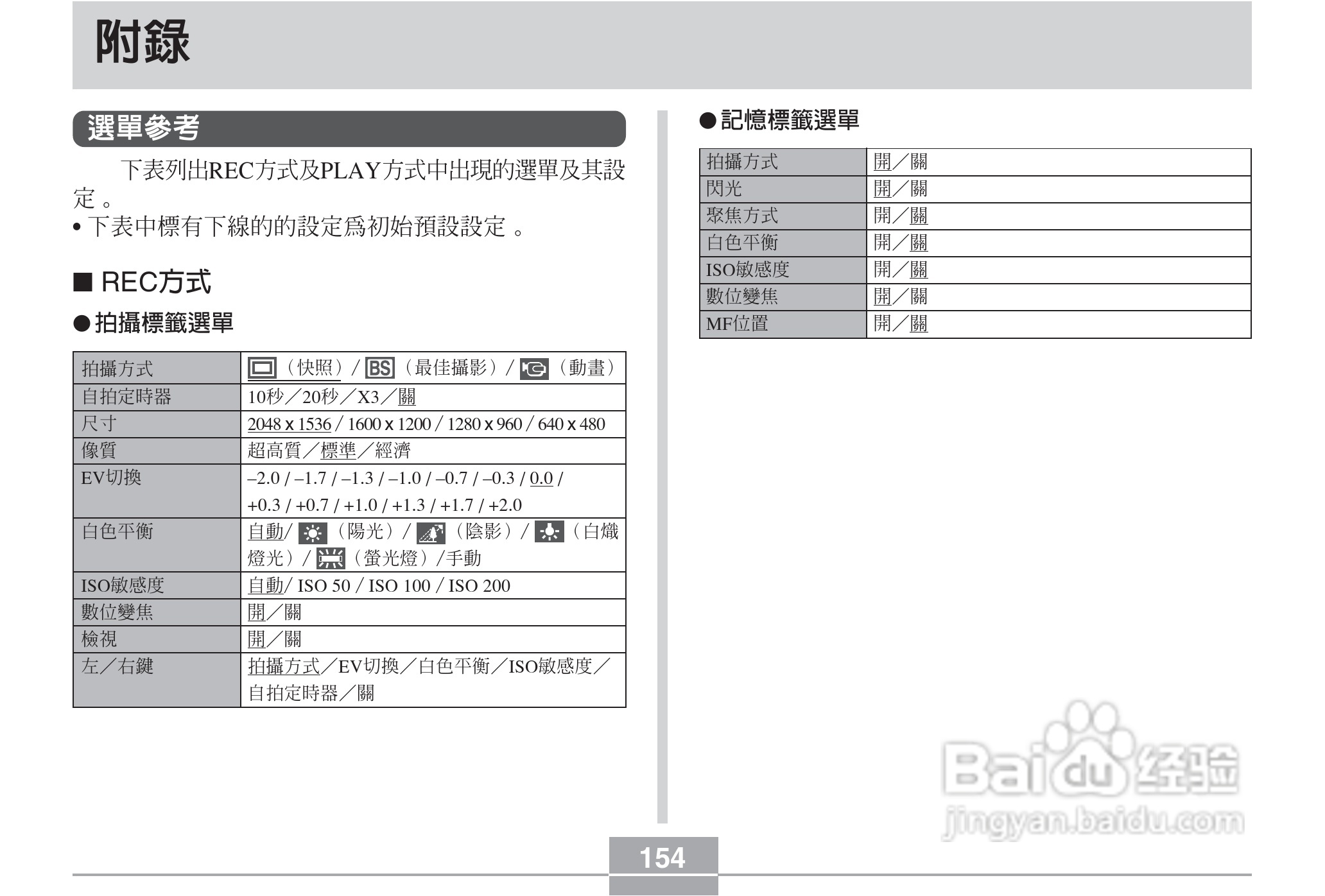1325x896 pixels.
Task: Select 10秒 from 自拍定時器 options
Action: 266,398
